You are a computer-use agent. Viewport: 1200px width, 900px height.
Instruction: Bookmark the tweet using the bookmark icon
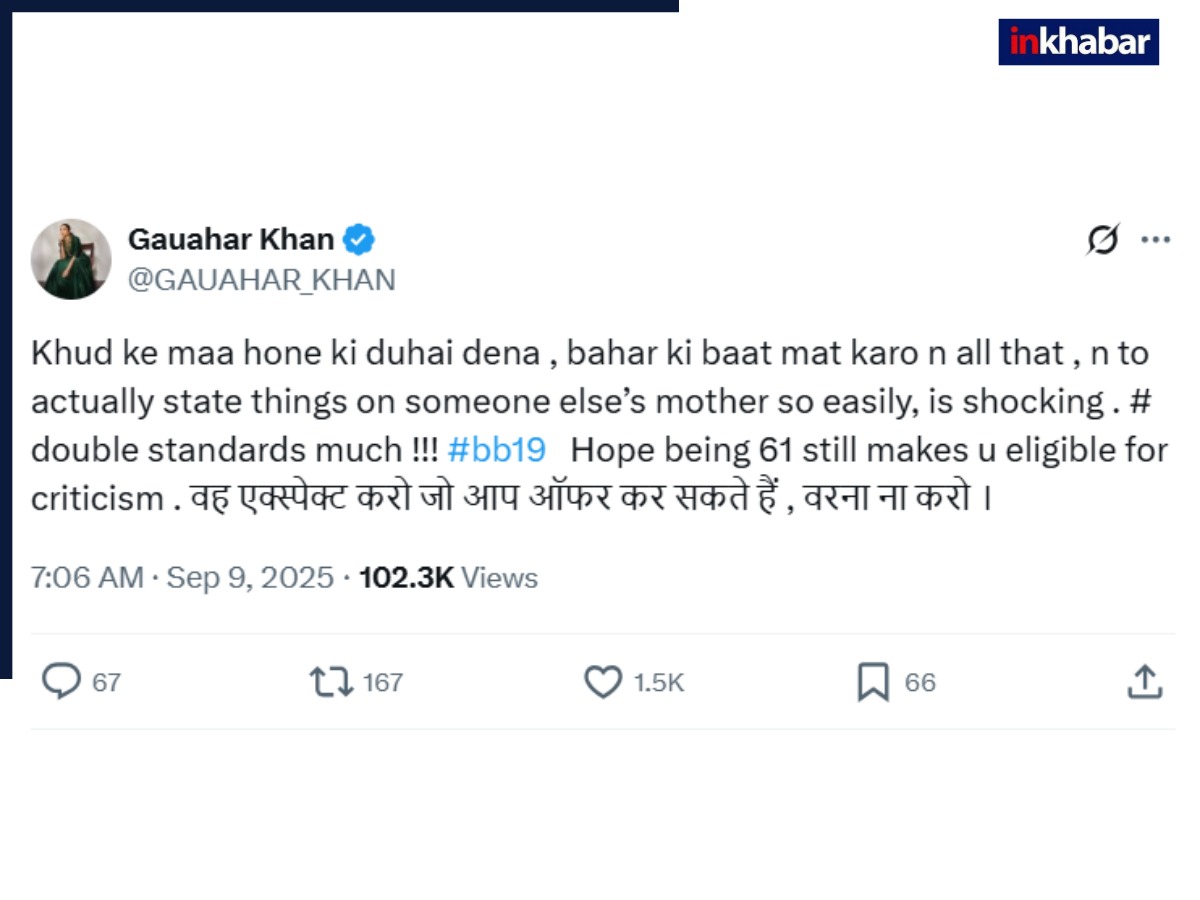pos(875,683)
